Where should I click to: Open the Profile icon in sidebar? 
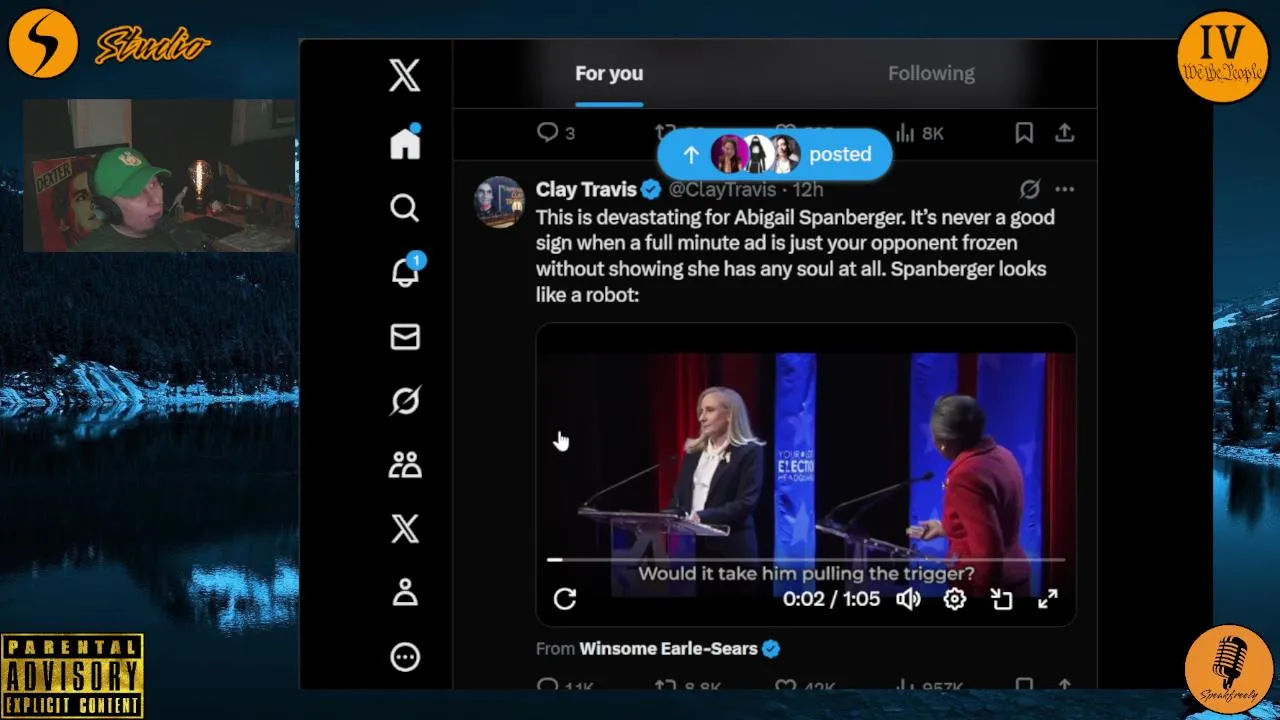tap(405, 593)
